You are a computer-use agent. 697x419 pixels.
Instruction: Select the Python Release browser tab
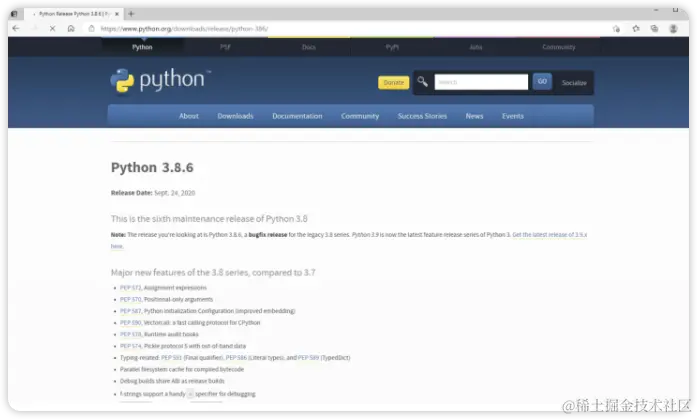73,14
